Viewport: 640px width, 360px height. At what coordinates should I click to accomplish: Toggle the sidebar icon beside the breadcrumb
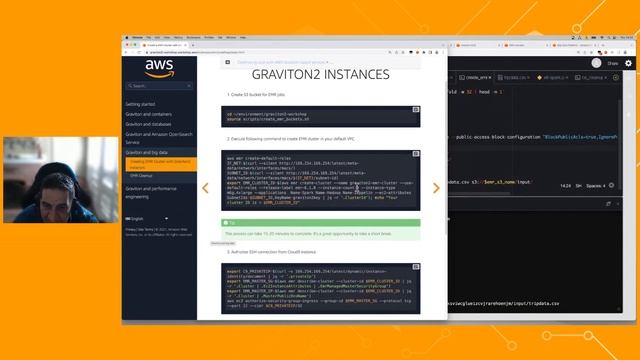pyautogui.click(x=228, y=62)
